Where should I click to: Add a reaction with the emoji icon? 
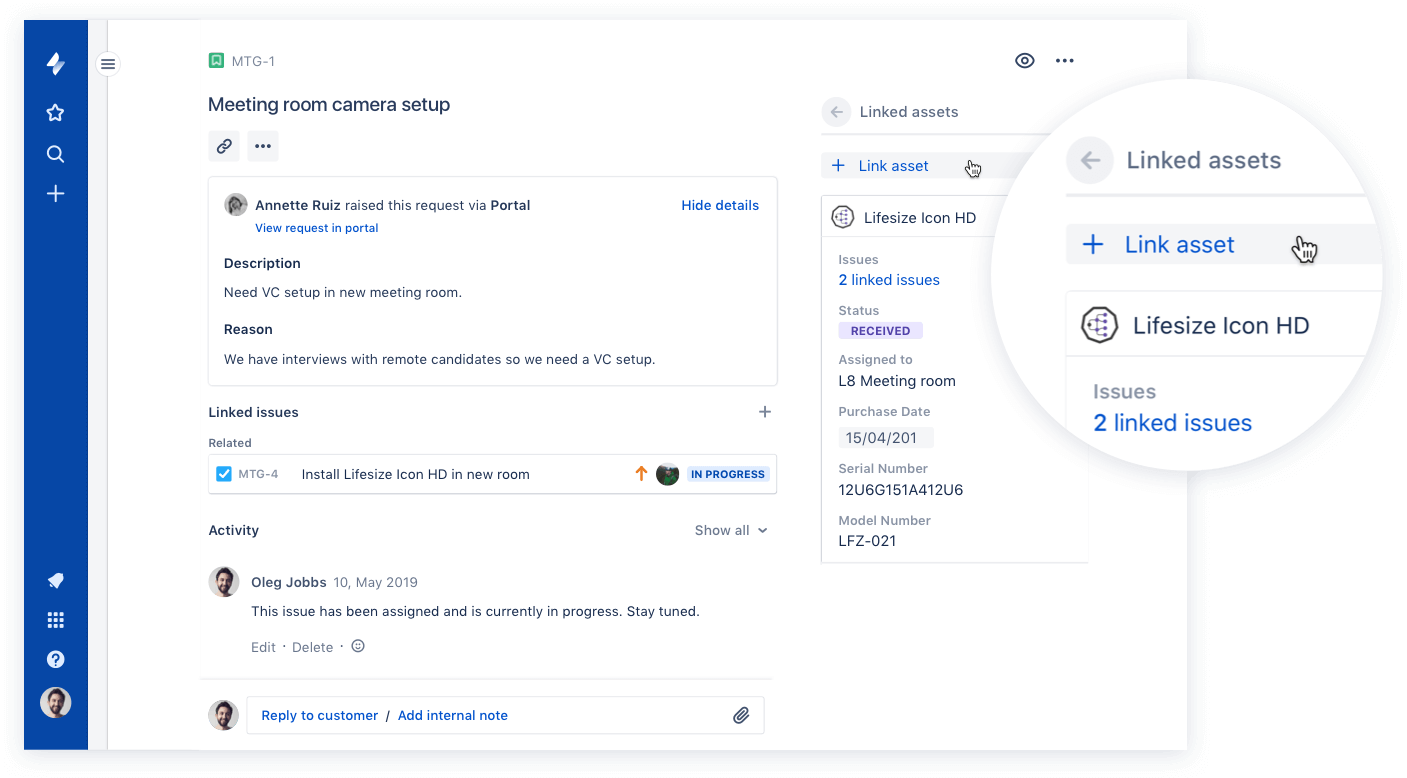357,646
